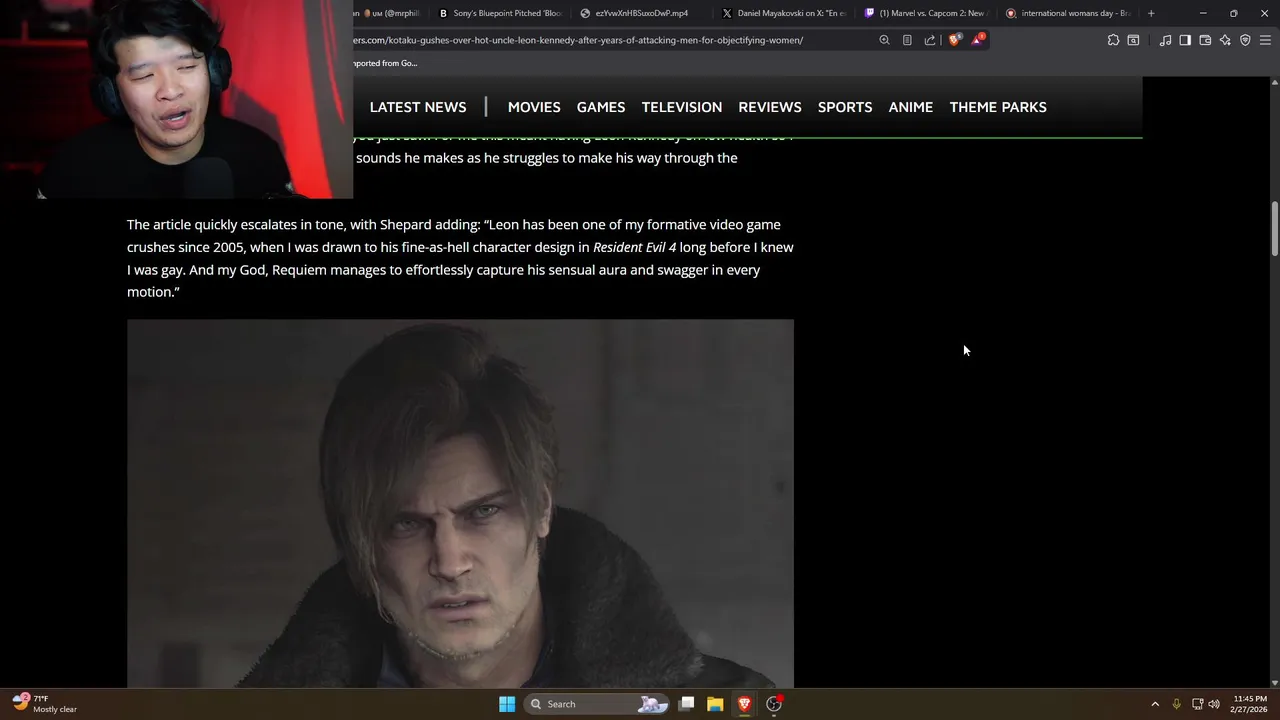
Task: Open the clock showing 11:45 PM
Action: click(1250, 704)
